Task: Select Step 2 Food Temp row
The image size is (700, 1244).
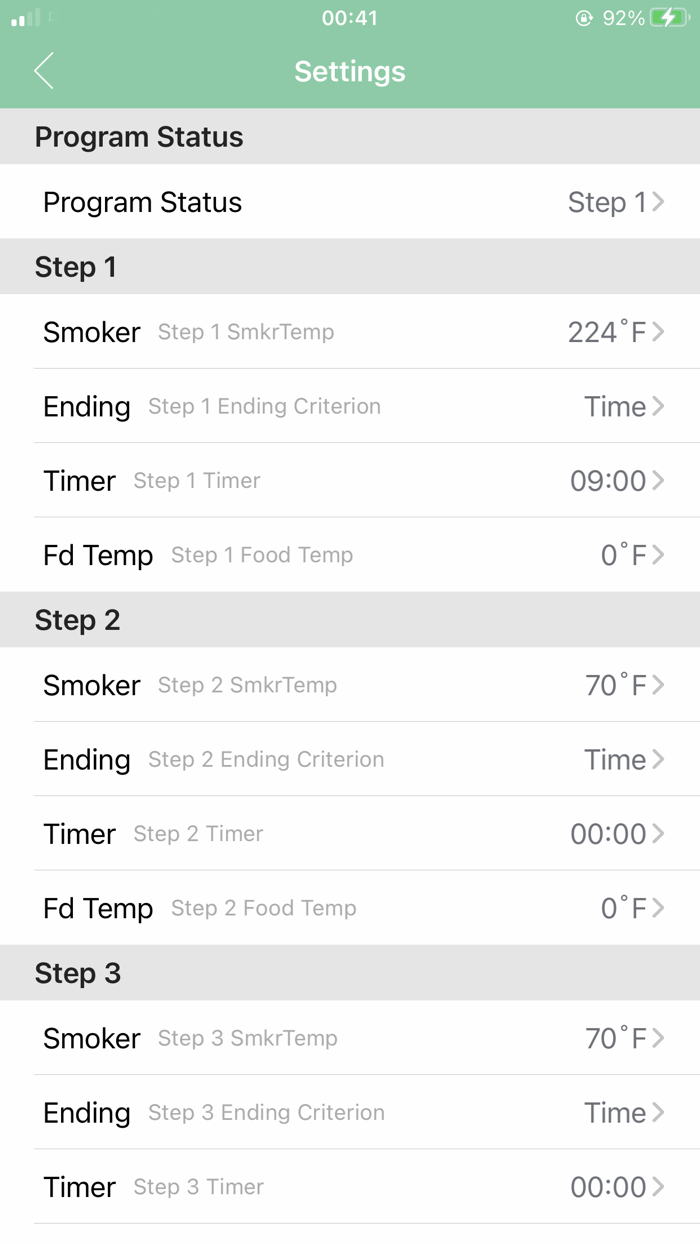Action: coord(350,908)
